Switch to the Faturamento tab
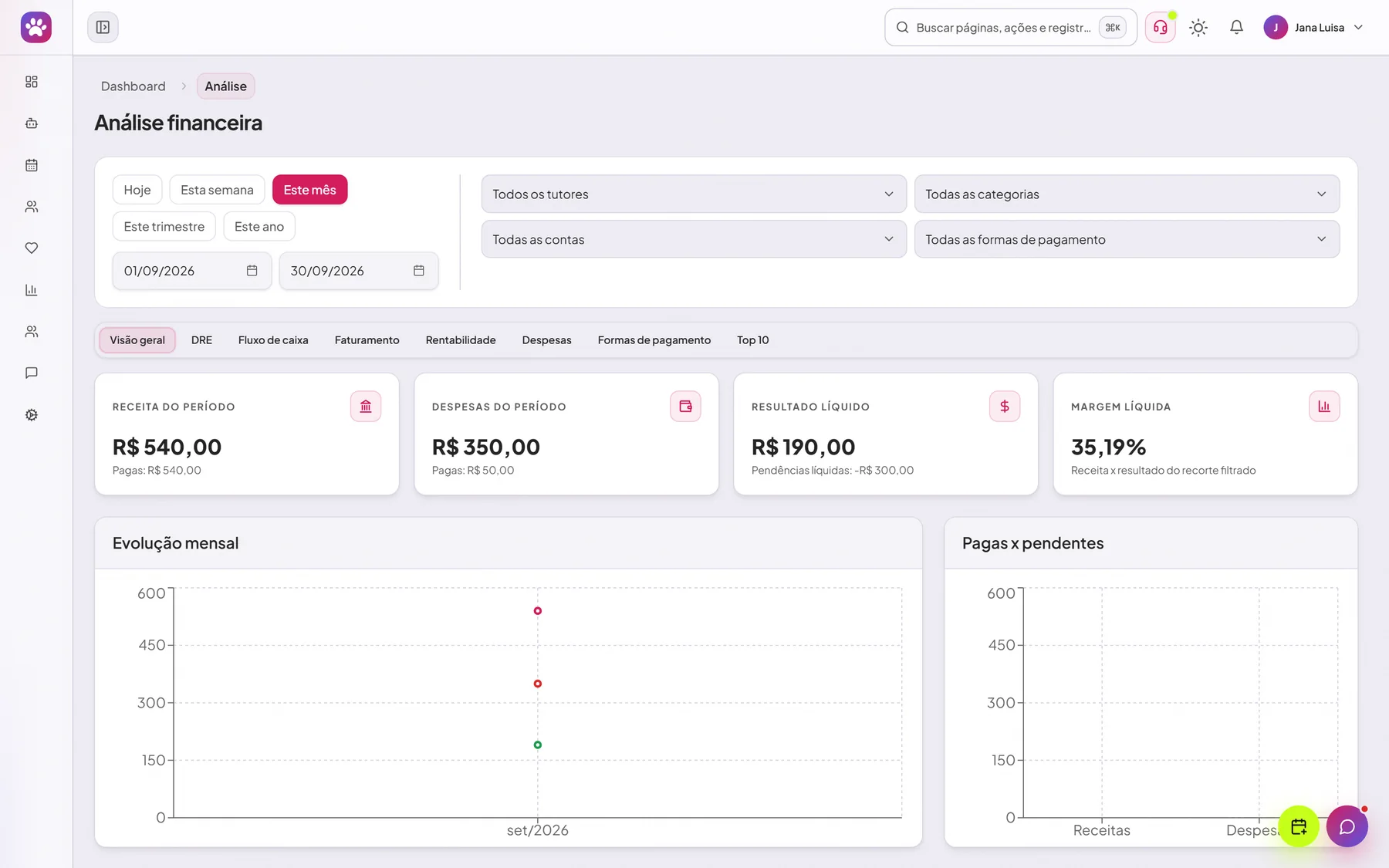Image resolution: width=1389 pixels, height=868 pixels. pos(367,340)
